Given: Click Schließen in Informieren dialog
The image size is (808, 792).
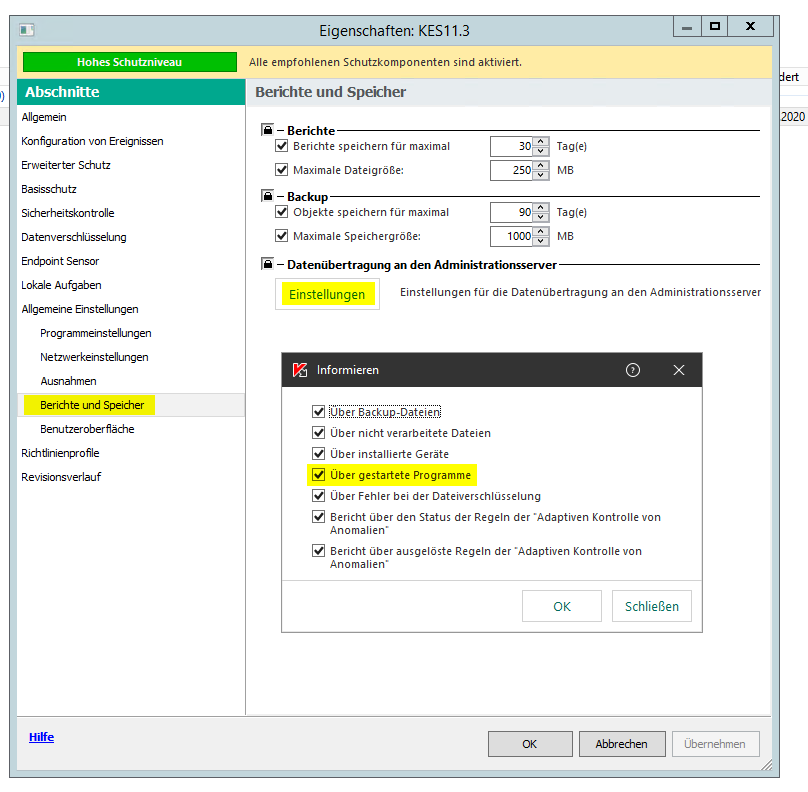Looking at the screenshot, I should click(x=652, y=606).
